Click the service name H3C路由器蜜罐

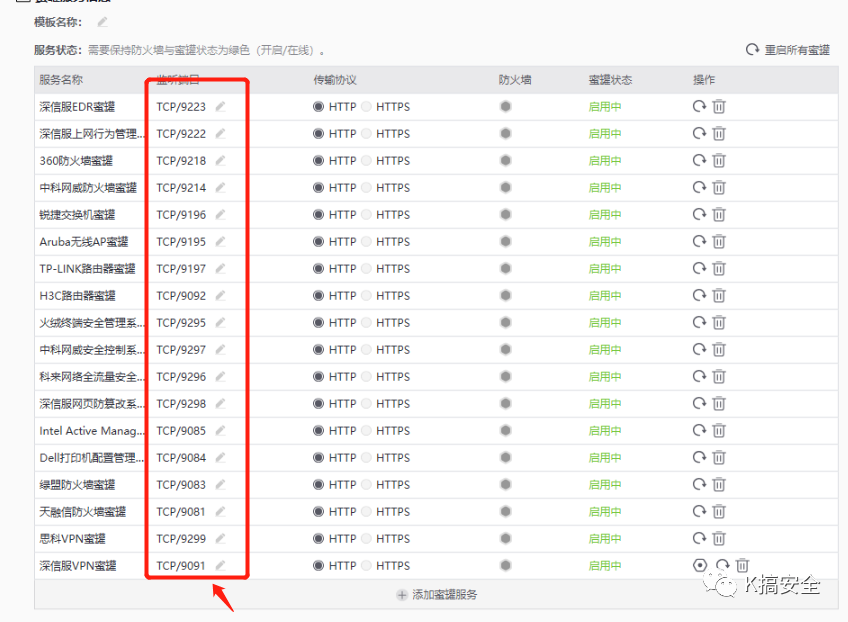coord(77,296)
